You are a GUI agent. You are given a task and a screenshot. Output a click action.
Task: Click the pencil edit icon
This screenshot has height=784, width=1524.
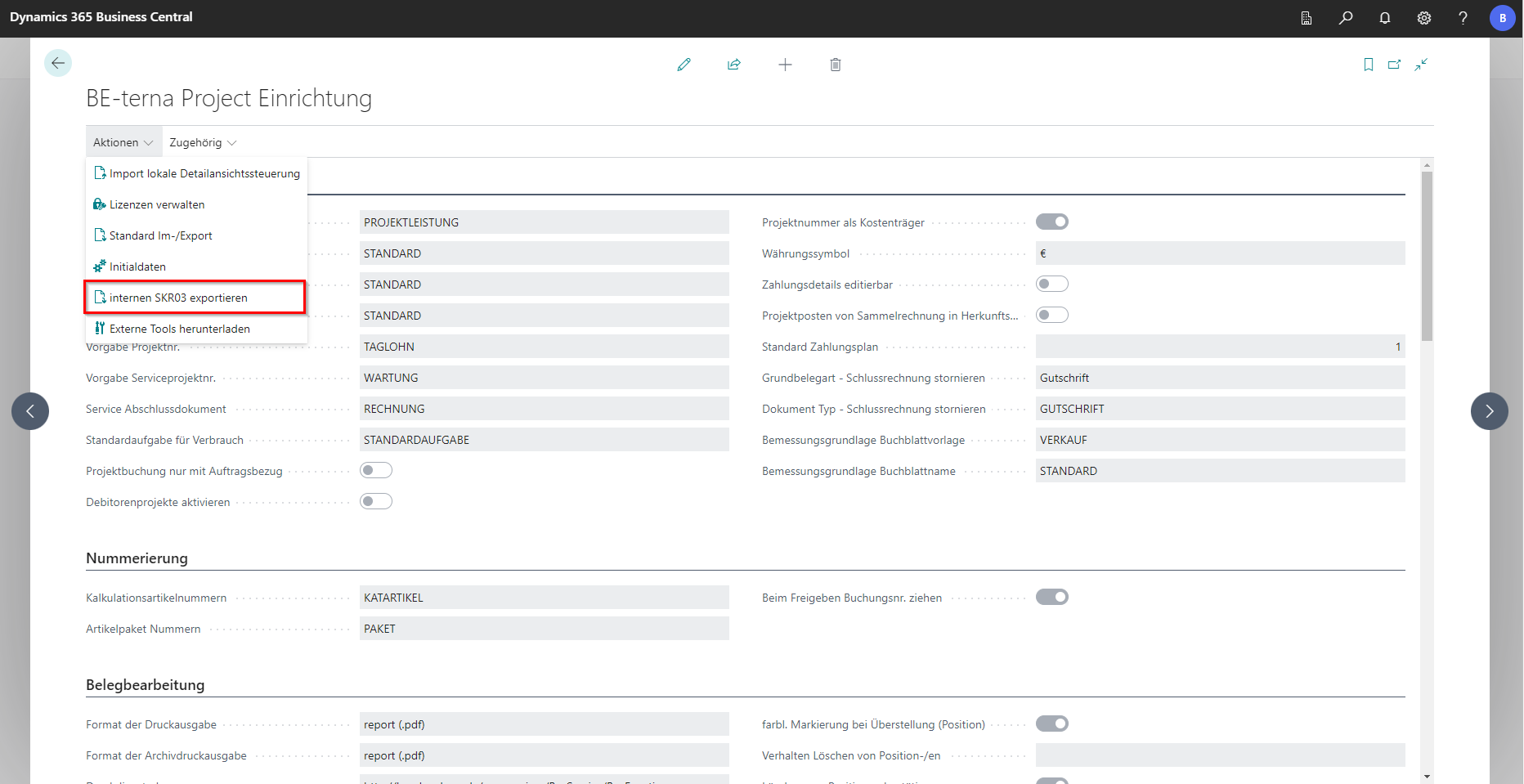point(684,65)
